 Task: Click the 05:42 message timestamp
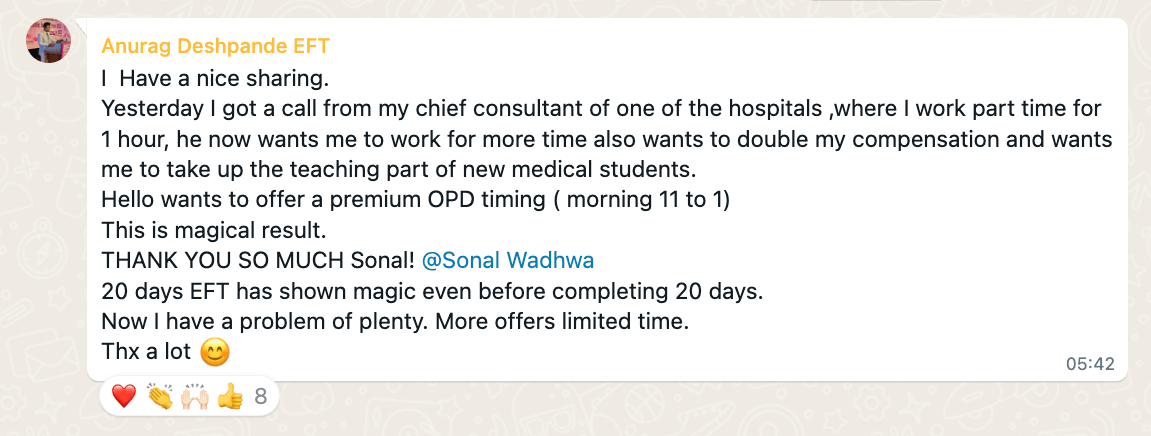coord(1090,364)
